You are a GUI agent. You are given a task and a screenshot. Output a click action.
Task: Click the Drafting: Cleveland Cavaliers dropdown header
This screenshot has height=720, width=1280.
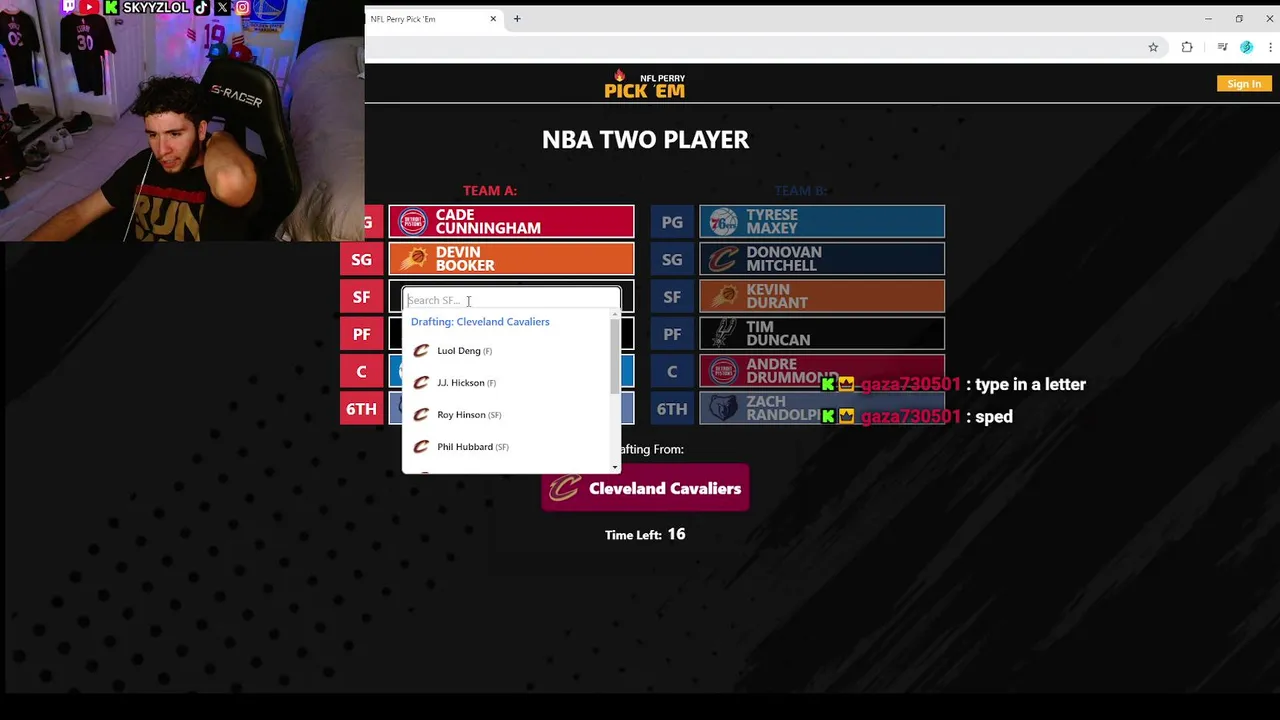tap(480, 322)
